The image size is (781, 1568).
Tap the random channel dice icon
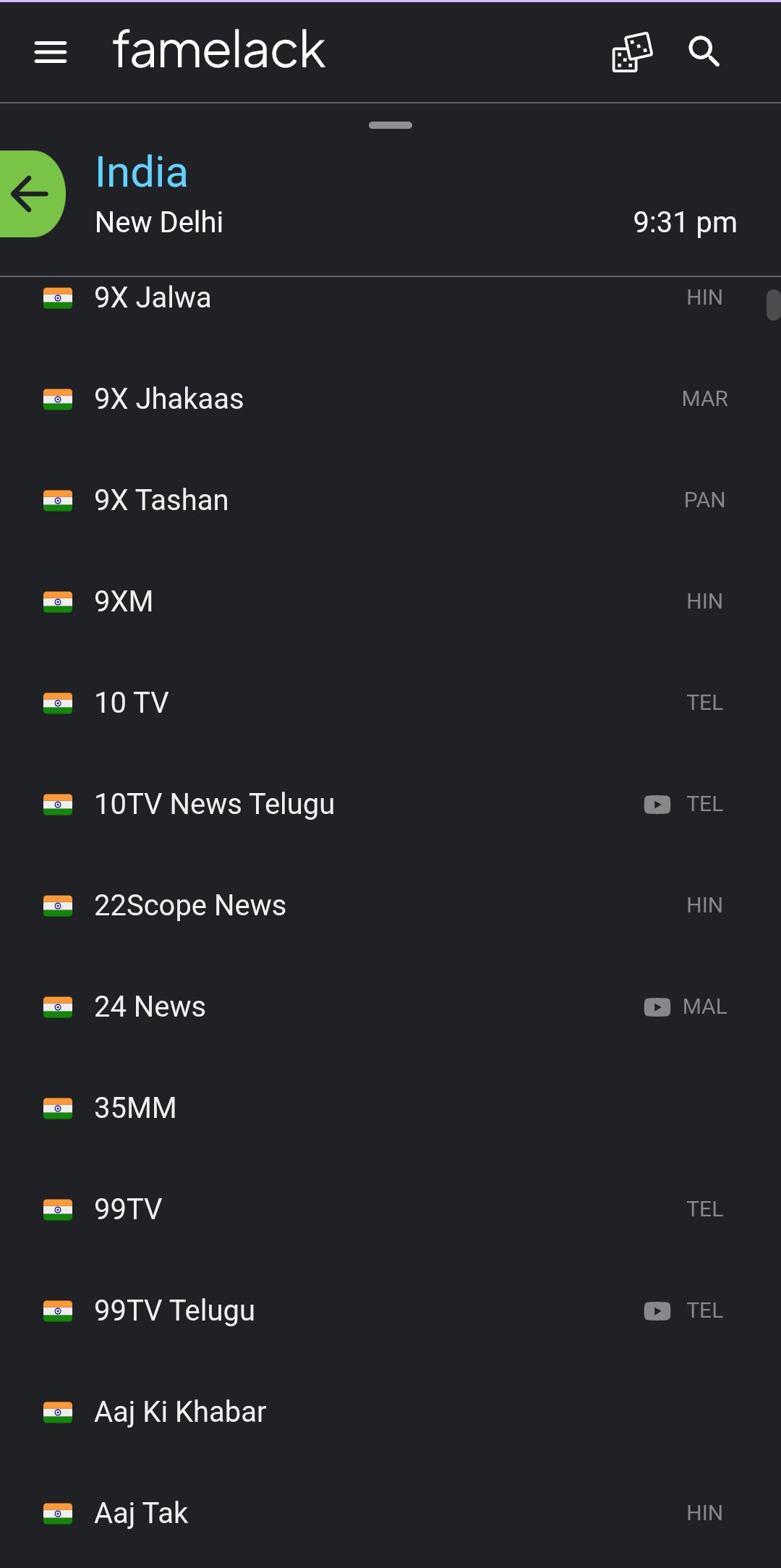click(632, 52)
